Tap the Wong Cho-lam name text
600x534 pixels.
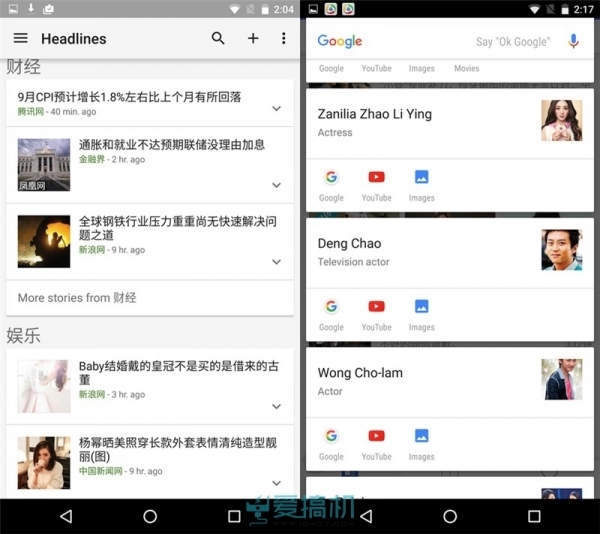click(360, 373)
